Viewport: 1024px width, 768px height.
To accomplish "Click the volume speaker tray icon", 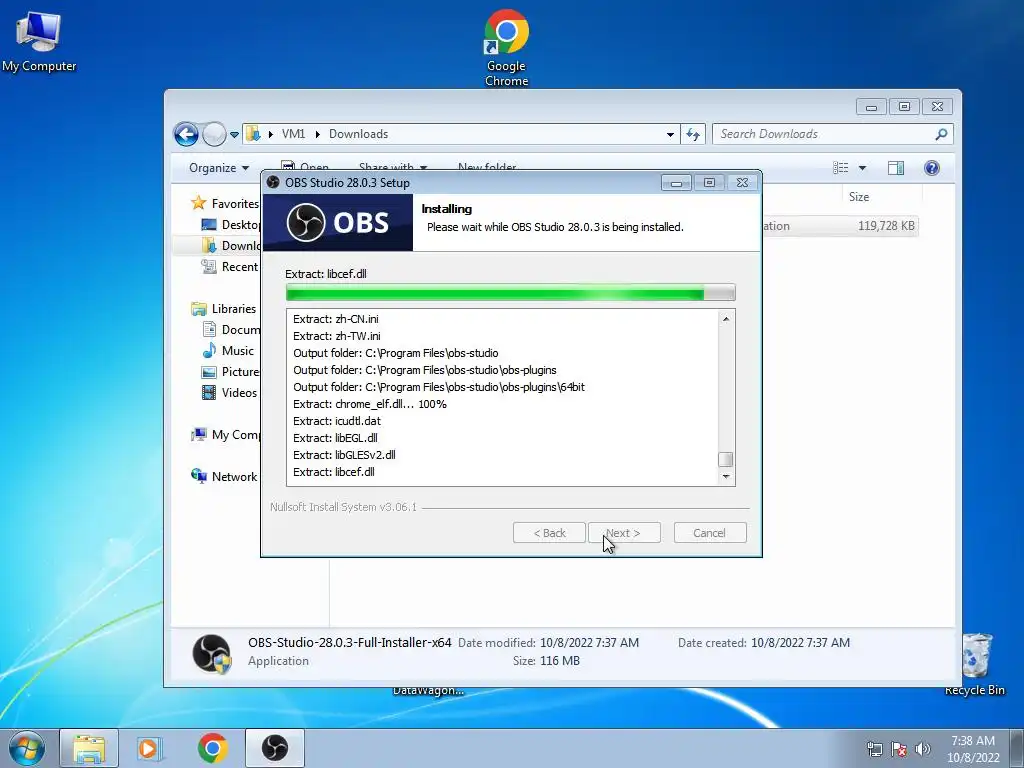I will click(x=923, y=749).
